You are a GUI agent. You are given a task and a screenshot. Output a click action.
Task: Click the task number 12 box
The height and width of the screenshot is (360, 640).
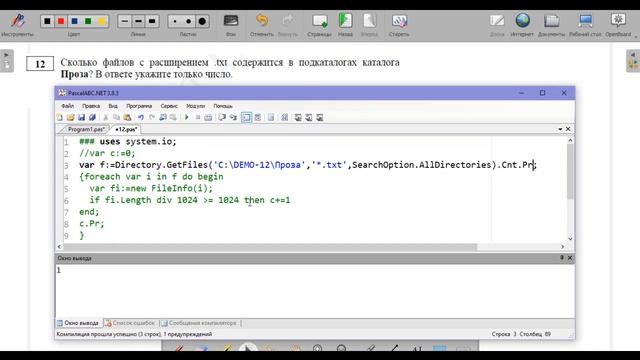coord(40,64)
